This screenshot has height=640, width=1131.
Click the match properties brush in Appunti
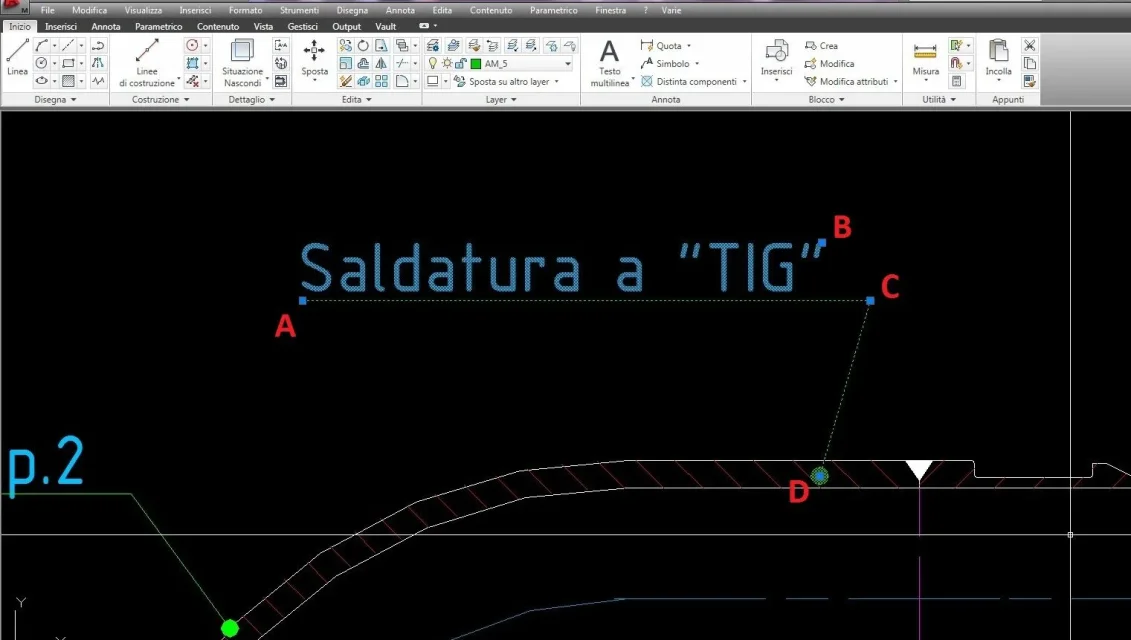pos(1029,81)
